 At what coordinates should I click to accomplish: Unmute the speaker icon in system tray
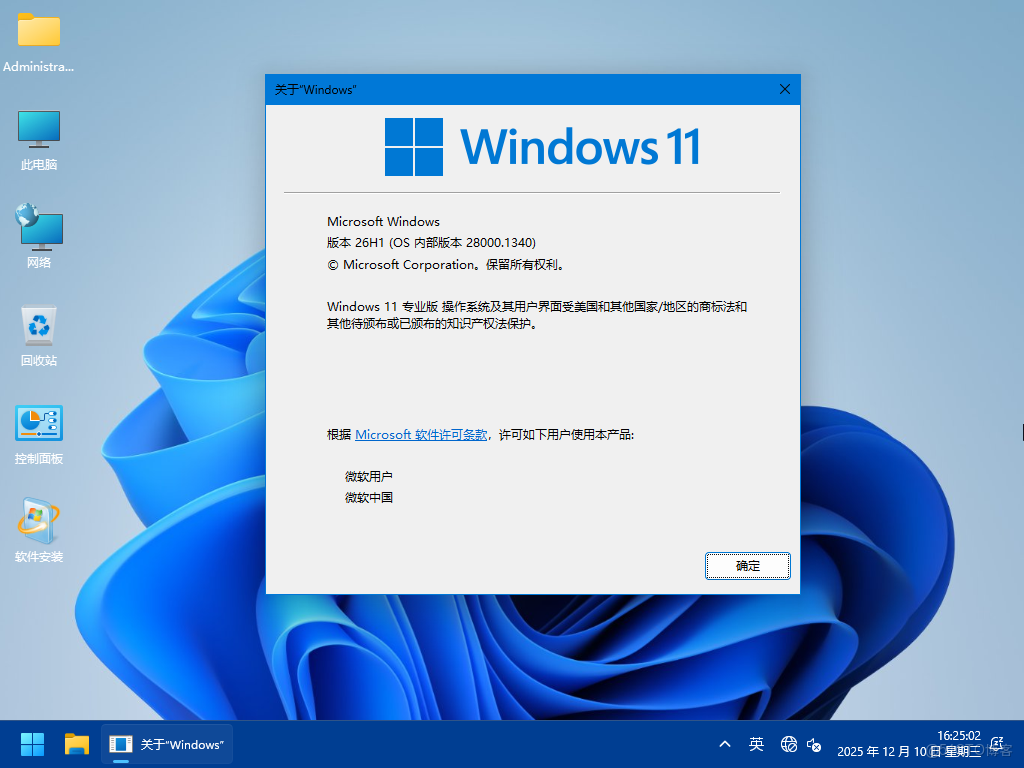coord(815,744)
